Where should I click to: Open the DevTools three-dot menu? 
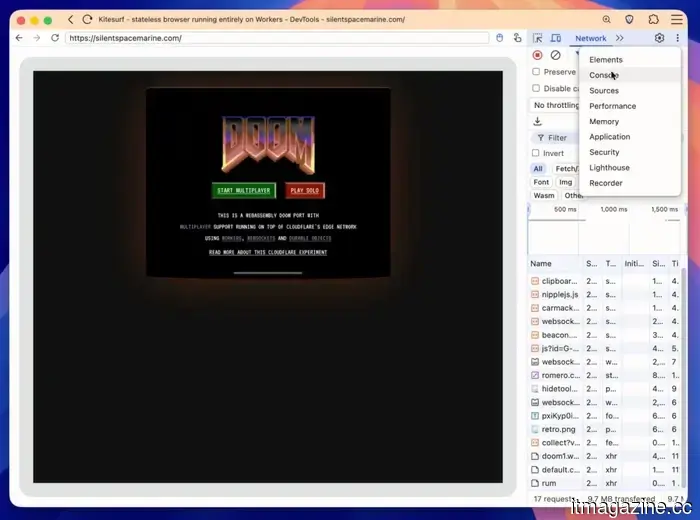pyautogui.click(x=678, y=38)
